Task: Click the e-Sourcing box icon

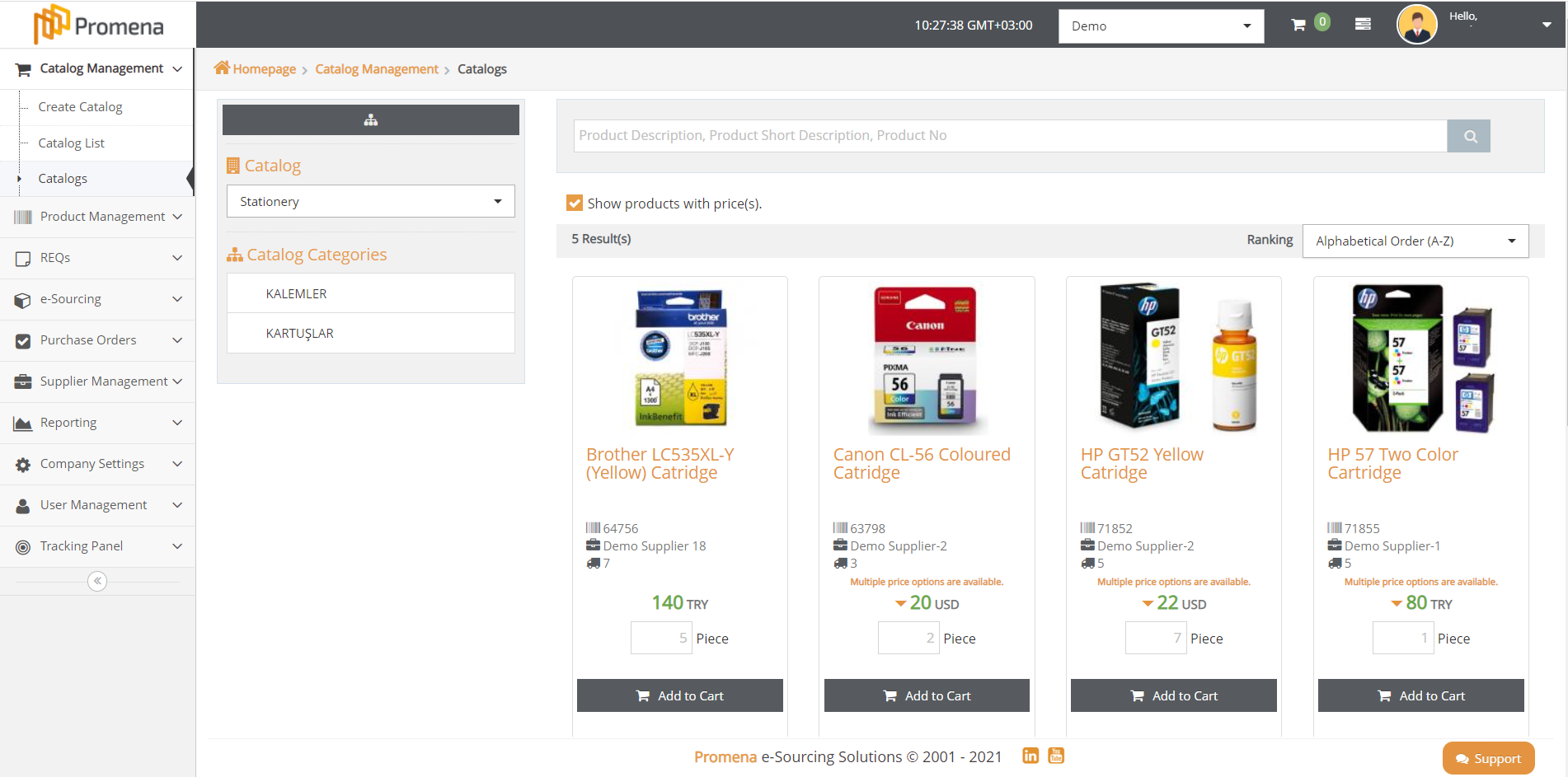Action: coord(23,300)
